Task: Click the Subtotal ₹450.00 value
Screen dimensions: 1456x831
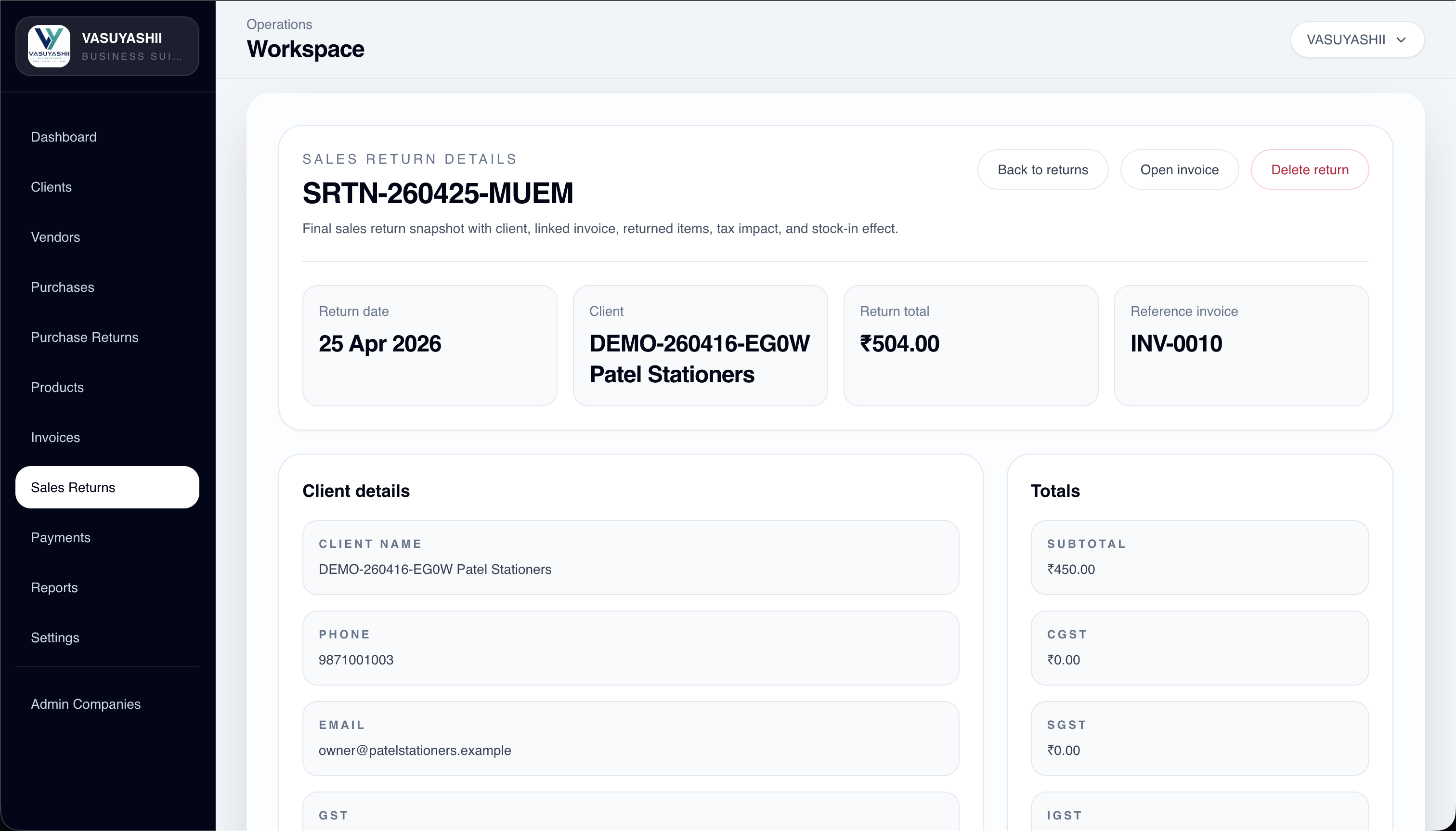Action: (x=1071, y=570)
